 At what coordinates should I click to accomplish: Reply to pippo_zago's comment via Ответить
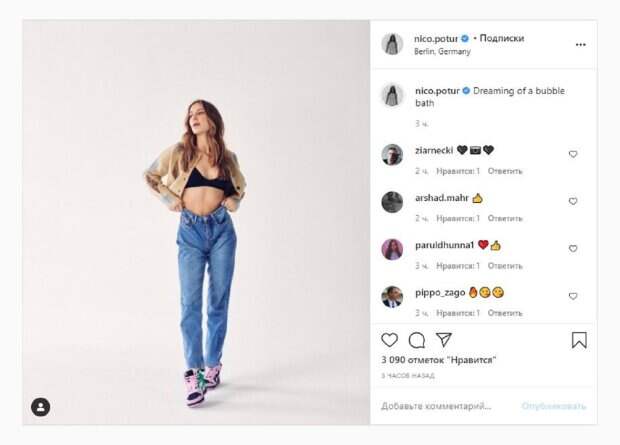click(x=505, y=313)
